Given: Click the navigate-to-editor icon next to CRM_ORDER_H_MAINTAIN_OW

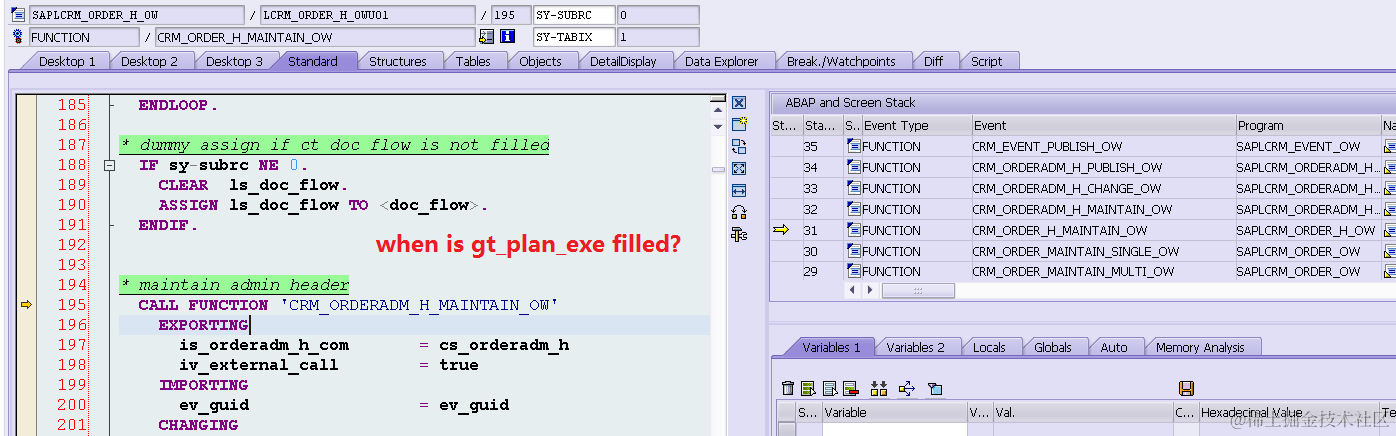Looking at the screenshot, I should (487, 37).
